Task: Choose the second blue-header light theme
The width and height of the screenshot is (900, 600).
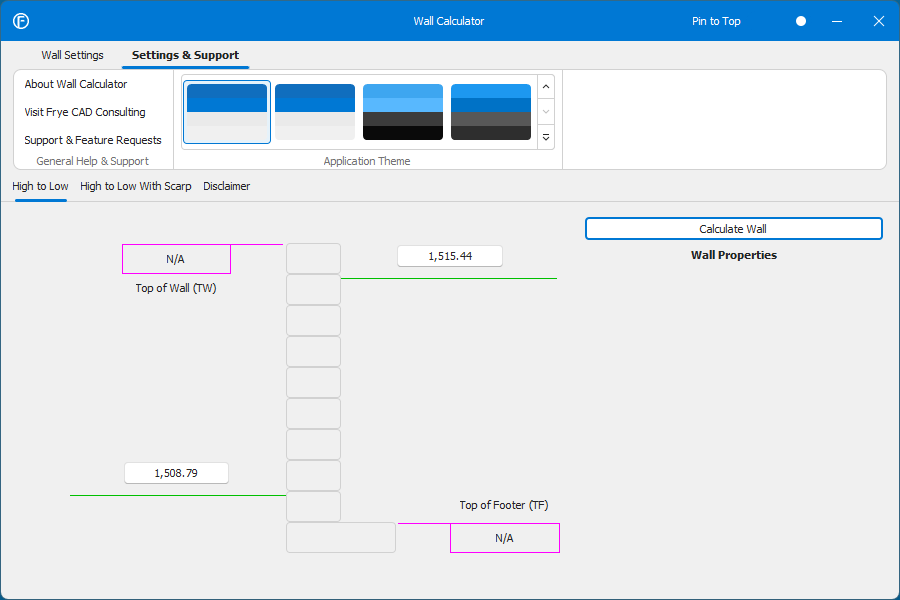Action: coord(315,112)
